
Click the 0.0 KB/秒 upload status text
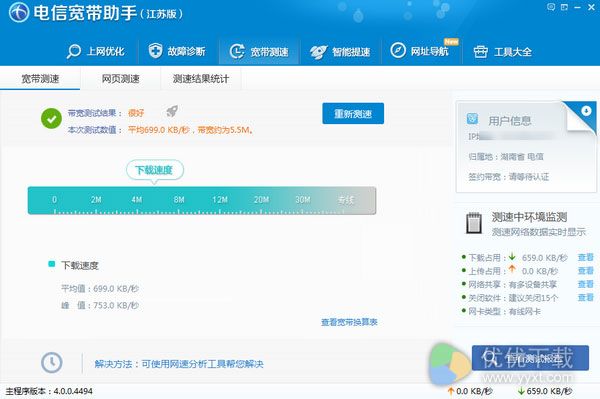(474, 391)
